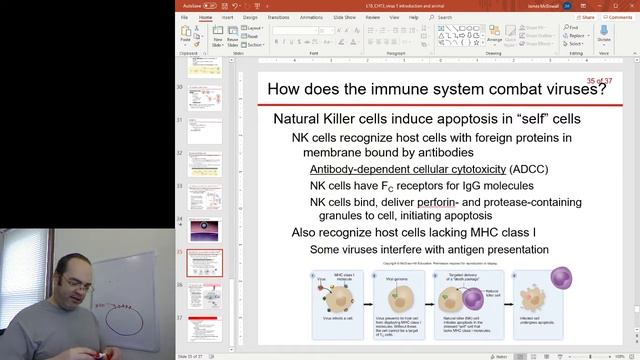
Task: Click the Notes button in status bar
Action: (x=499, y=357)
